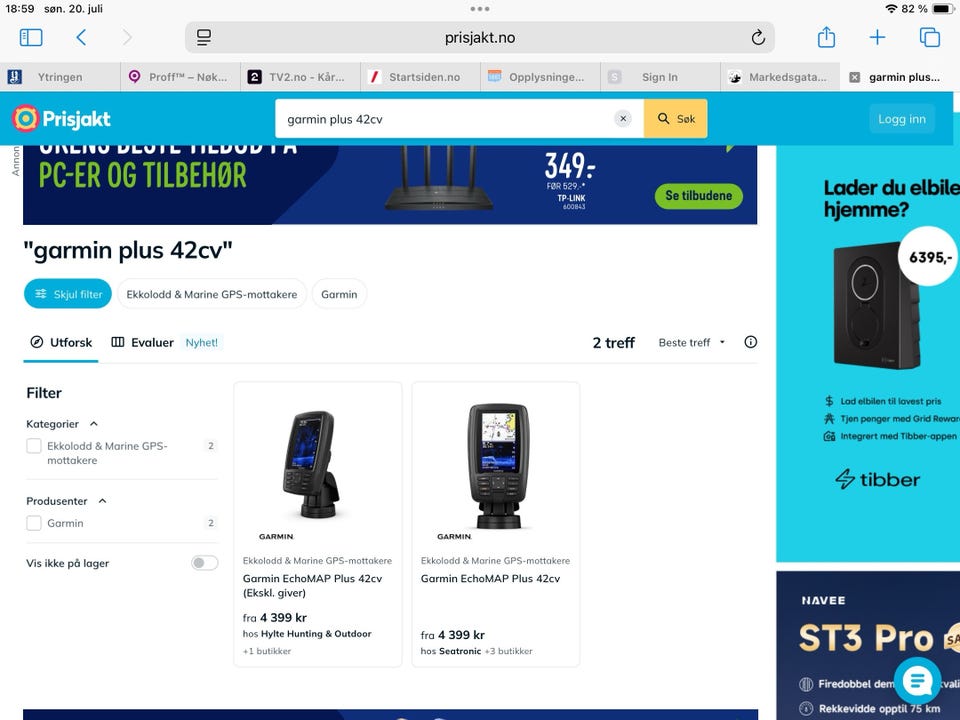Click the +1 butikker text
The height and width of the screenshot is (720, 960).
click(x=267, y=651)
